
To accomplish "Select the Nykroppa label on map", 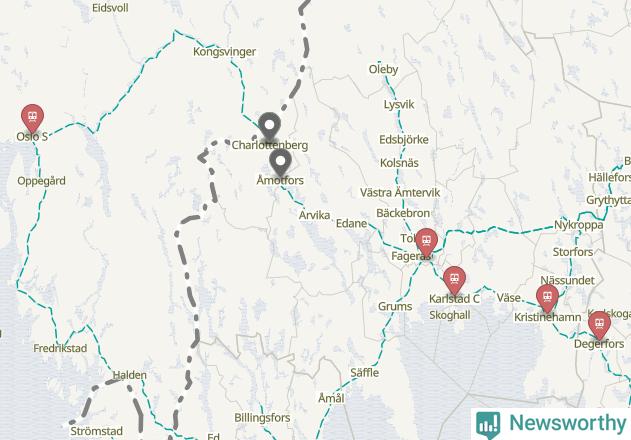I will tap(579, 225).
